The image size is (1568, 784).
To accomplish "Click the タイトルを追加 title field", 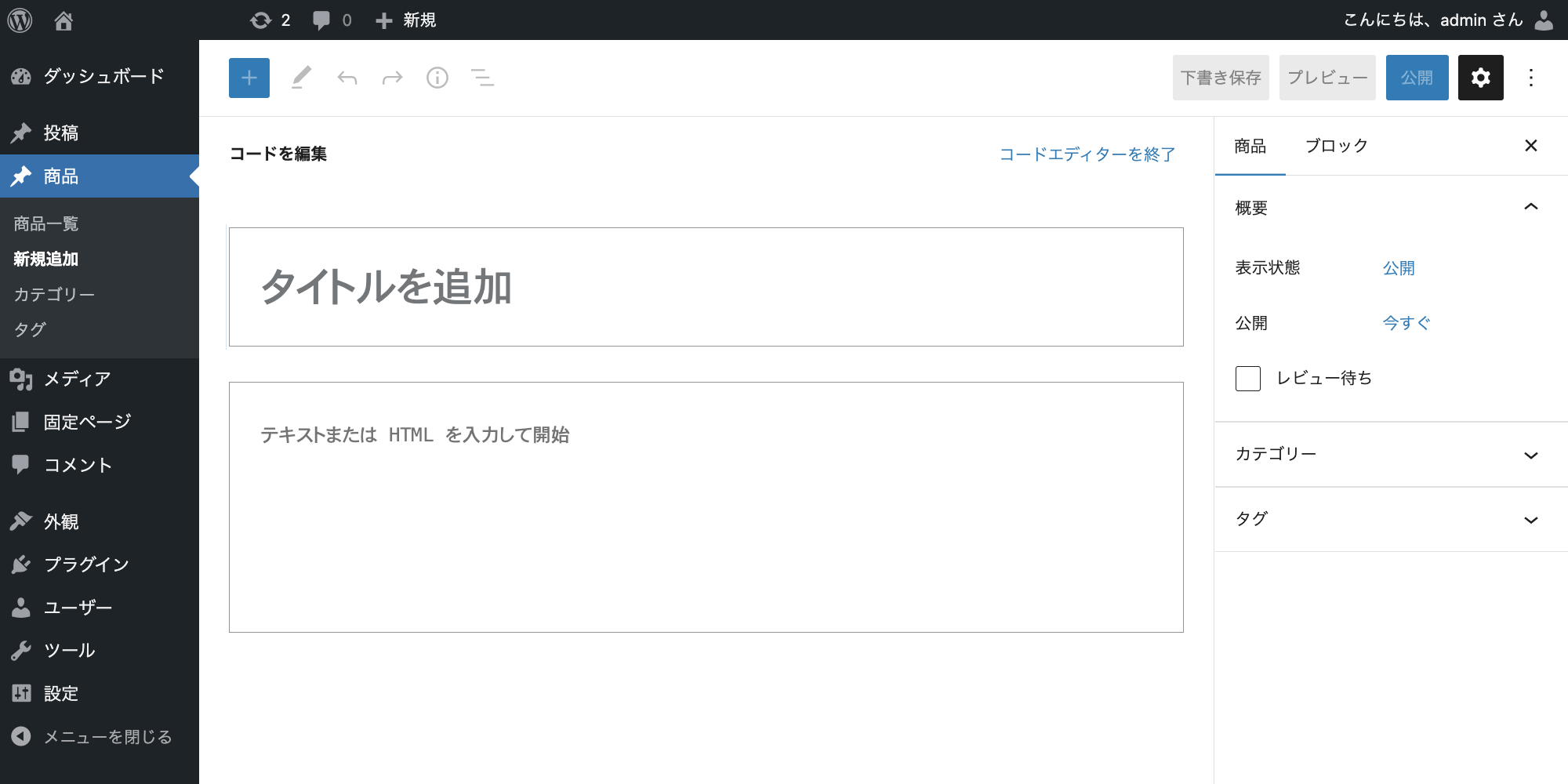I will 706,287.
